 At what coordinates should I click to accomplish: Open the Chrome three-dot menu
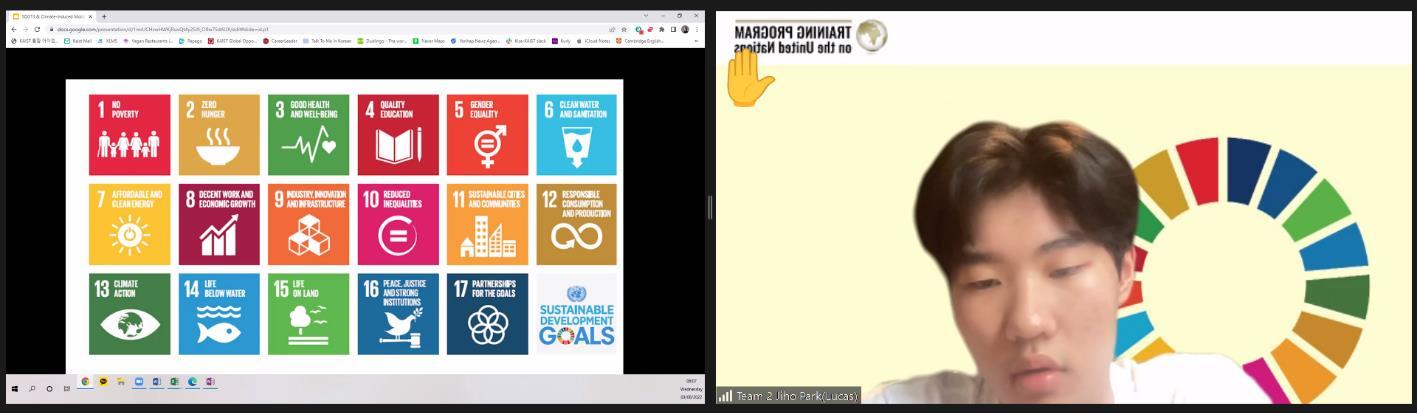696,29
